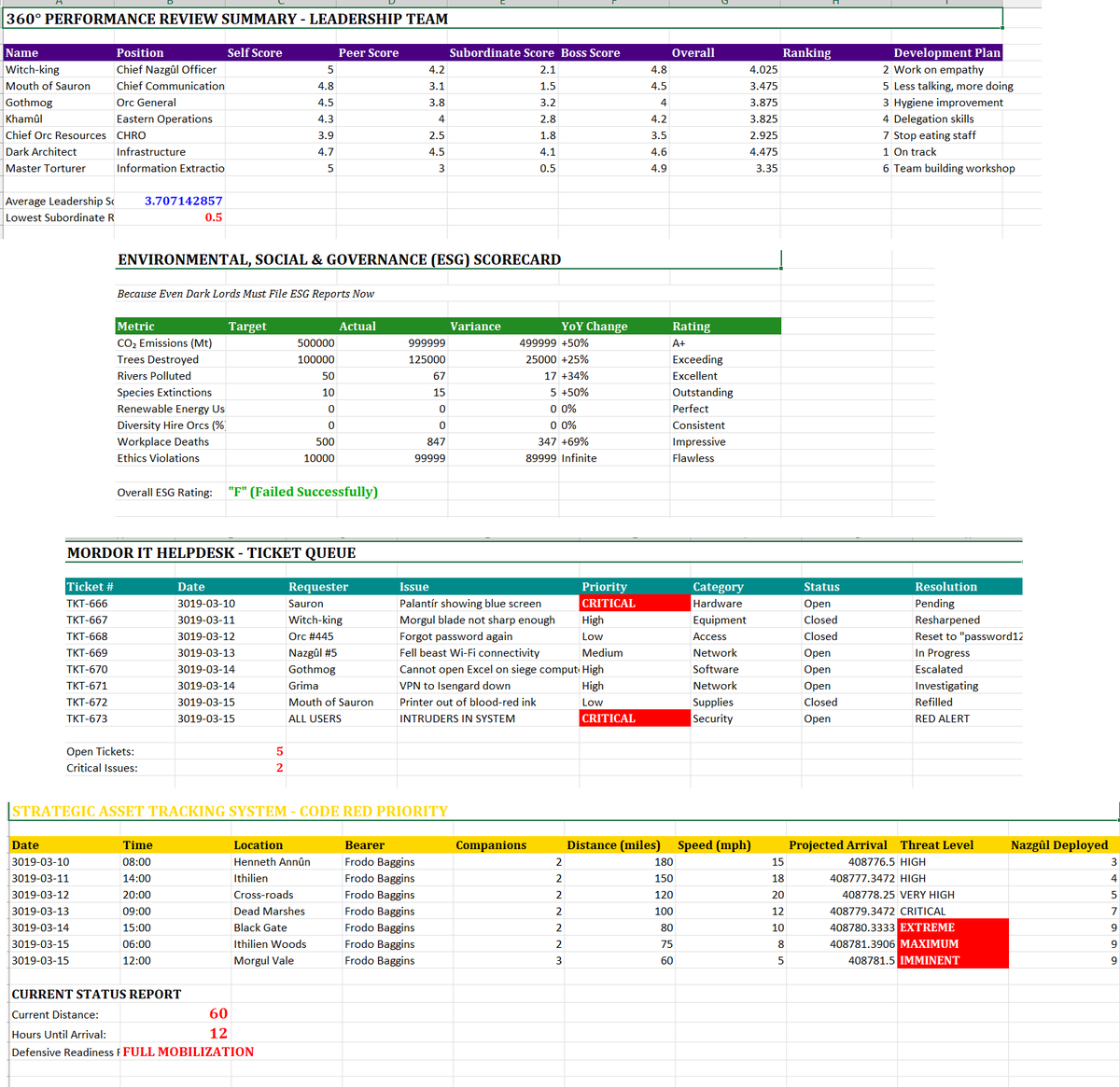1120x1087 pixels.
Task: Select the 'FULL MOBILIZATION' readiness cell
Action: (189, 1052)
